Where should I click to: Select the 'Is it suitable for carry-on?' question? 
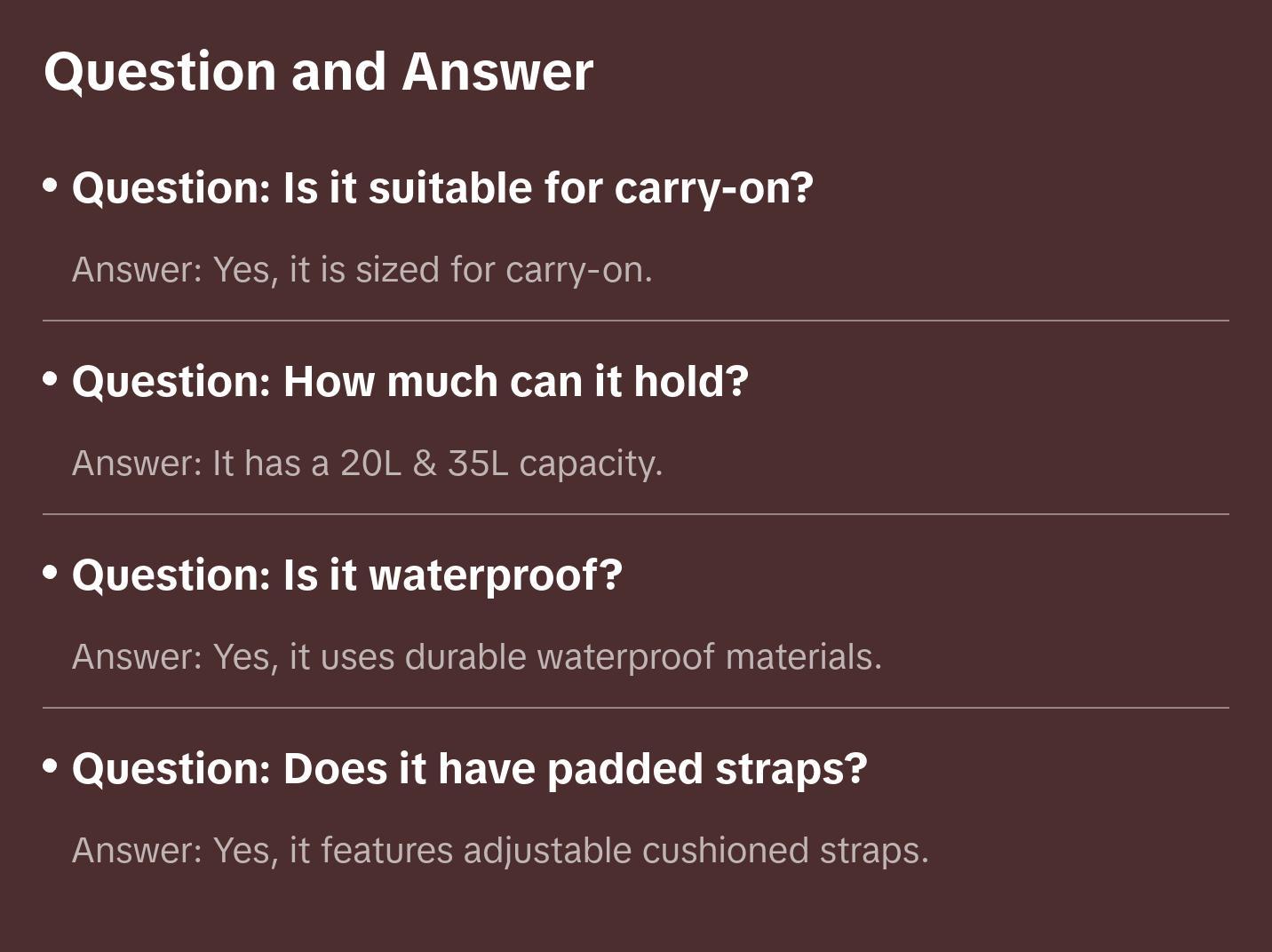point(442,188)
